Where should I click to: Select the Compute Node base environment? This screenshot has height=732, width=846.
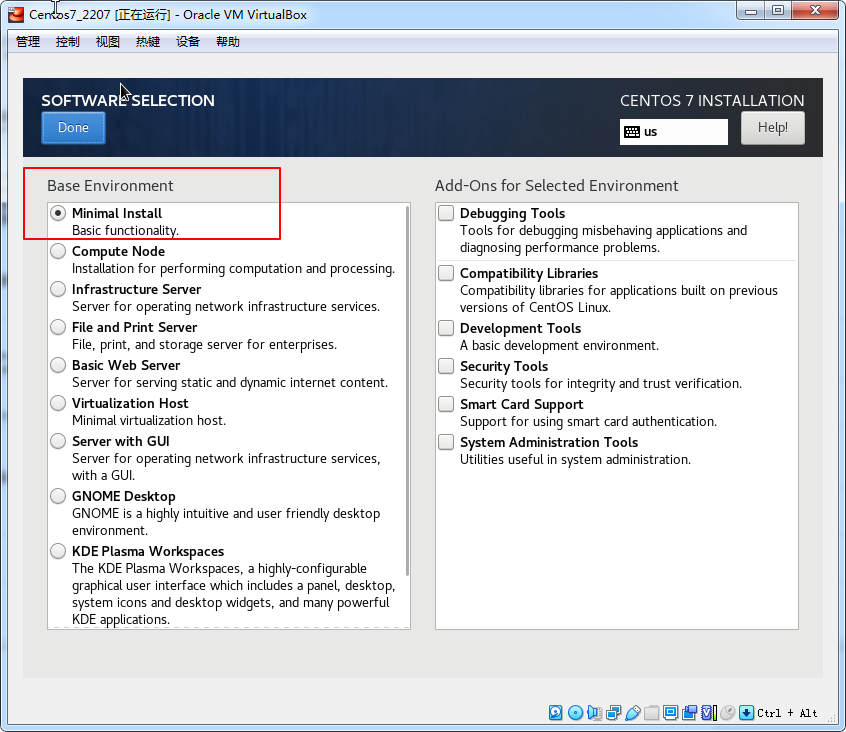click(x=59, y=252)
